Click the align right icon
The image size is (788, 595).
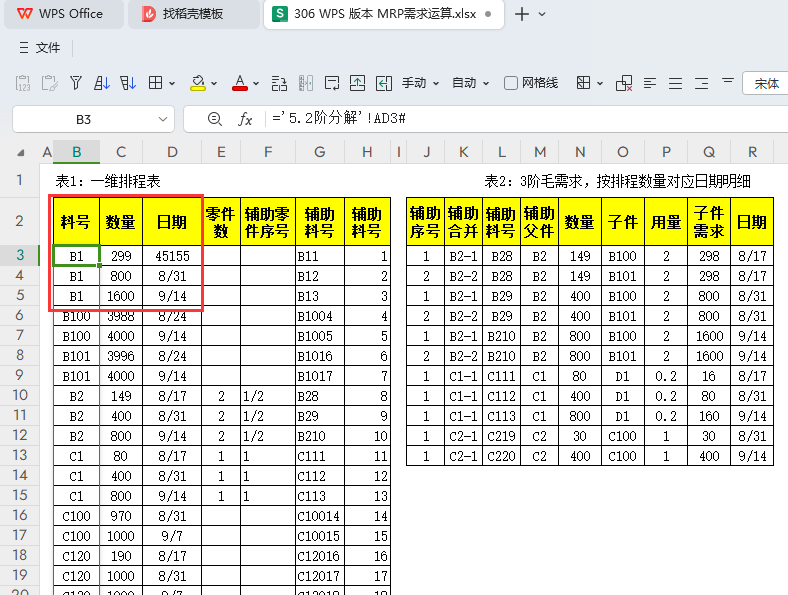point(702,83)
